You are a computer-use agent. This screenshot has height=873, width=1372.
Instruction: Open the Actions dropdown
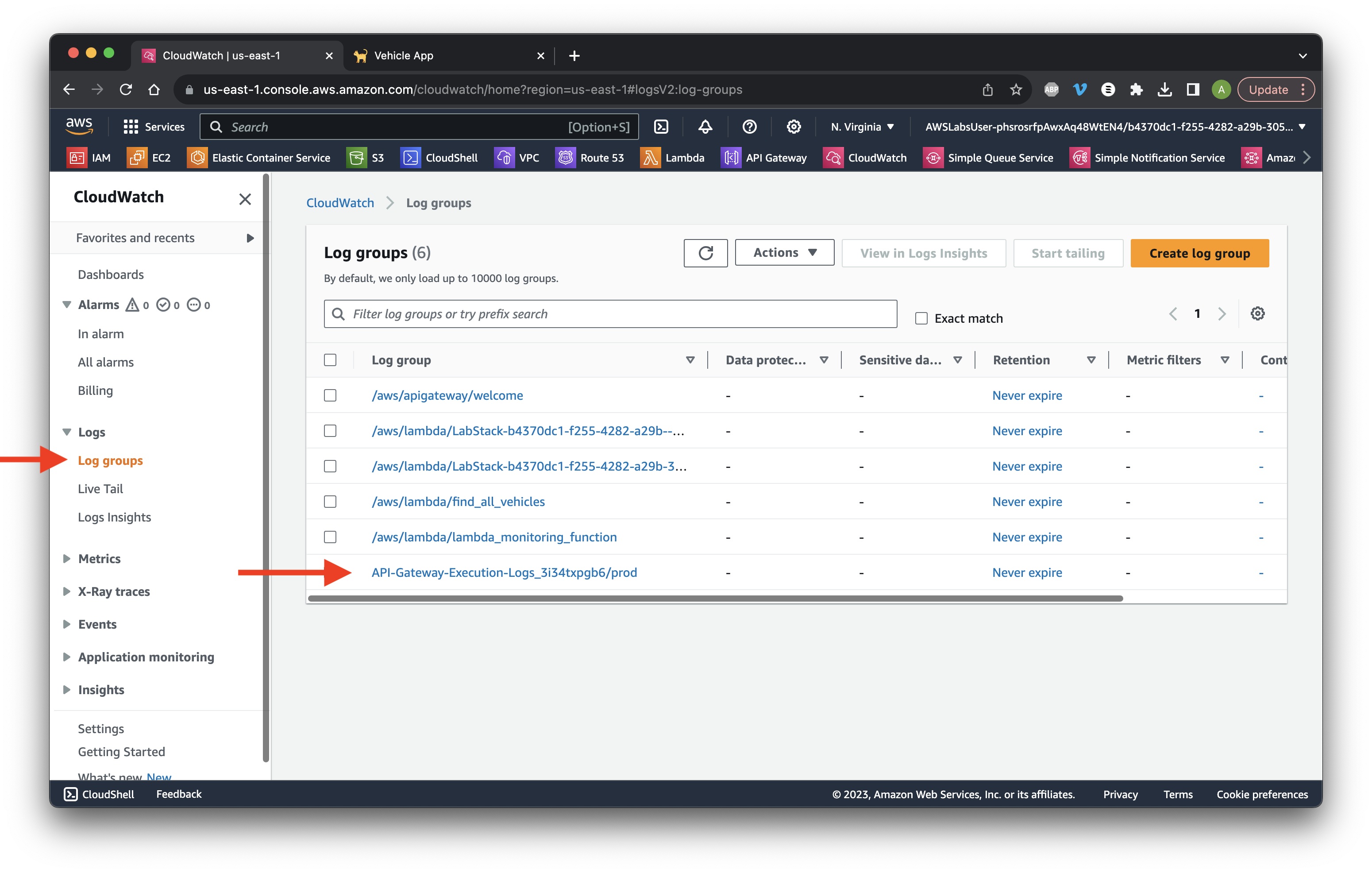click(x=785, y=252)
